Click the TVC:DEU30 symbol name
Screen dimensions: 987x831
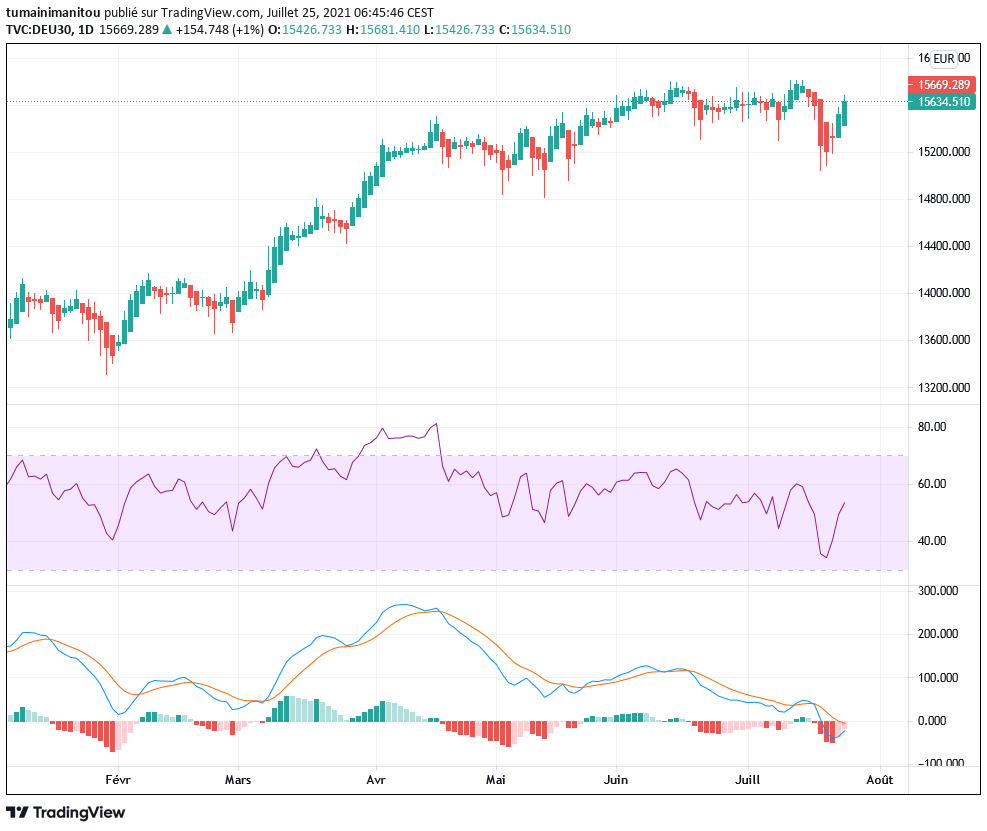[x=39, y=30]
